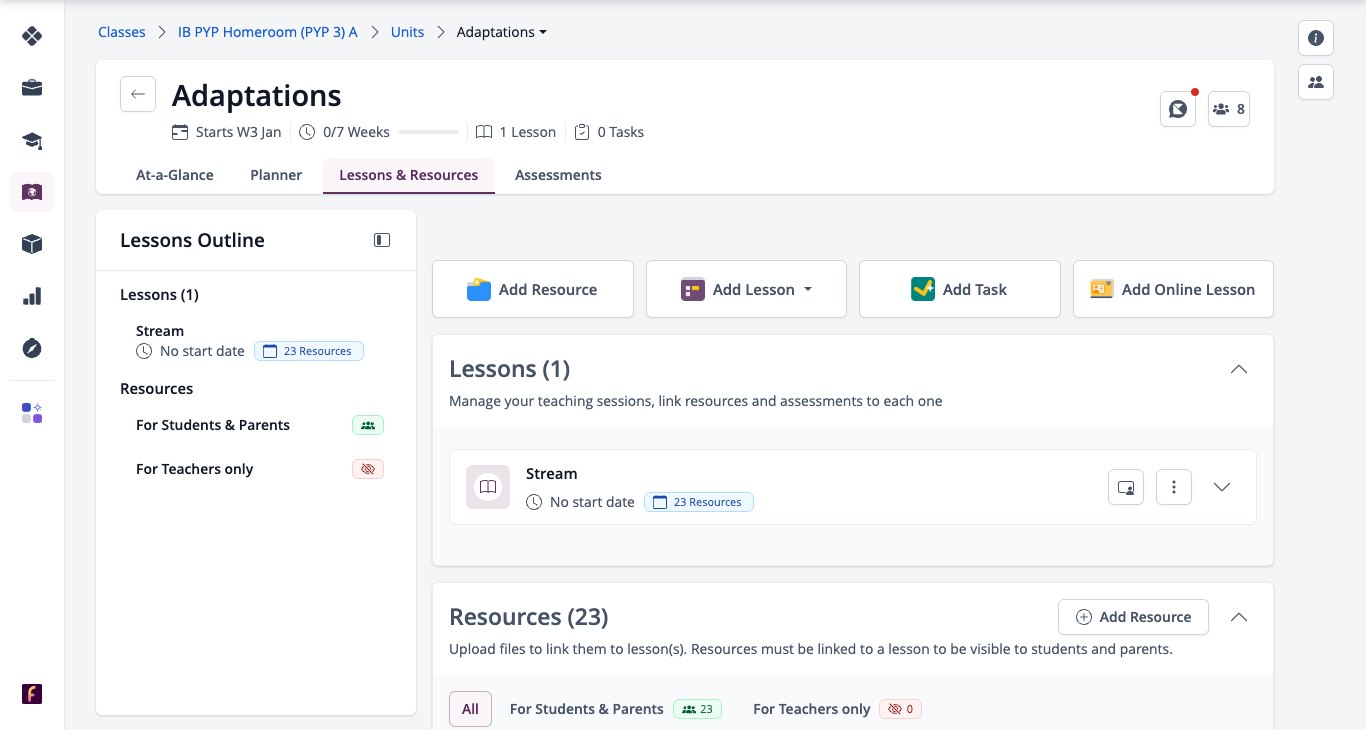Open the Adaptations breadcrumb dropdown
Screen dimensions: 1366x730
tap(502, 32)
